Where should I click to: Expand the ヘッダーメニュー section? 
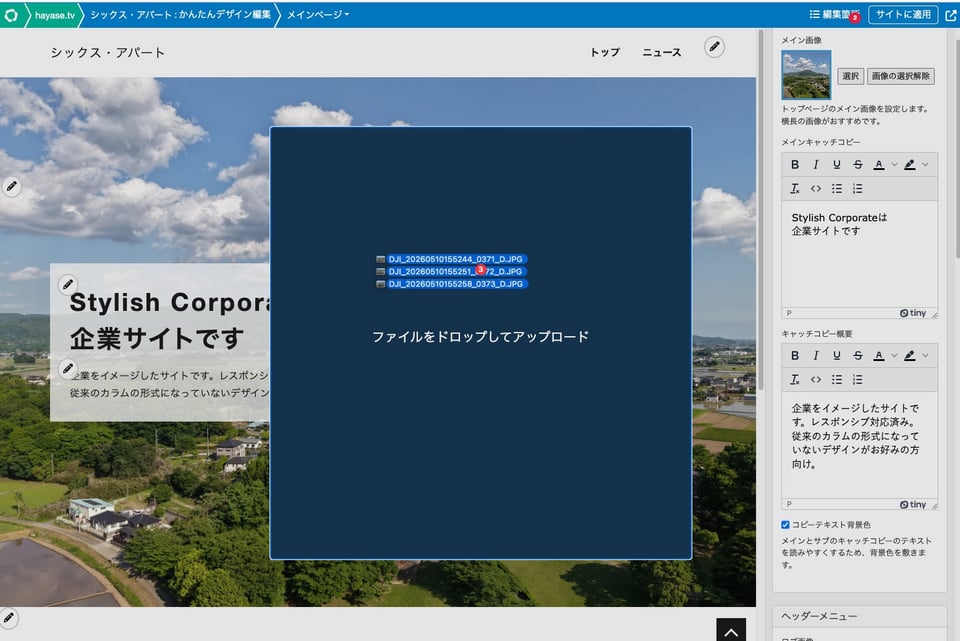[860, 616]
